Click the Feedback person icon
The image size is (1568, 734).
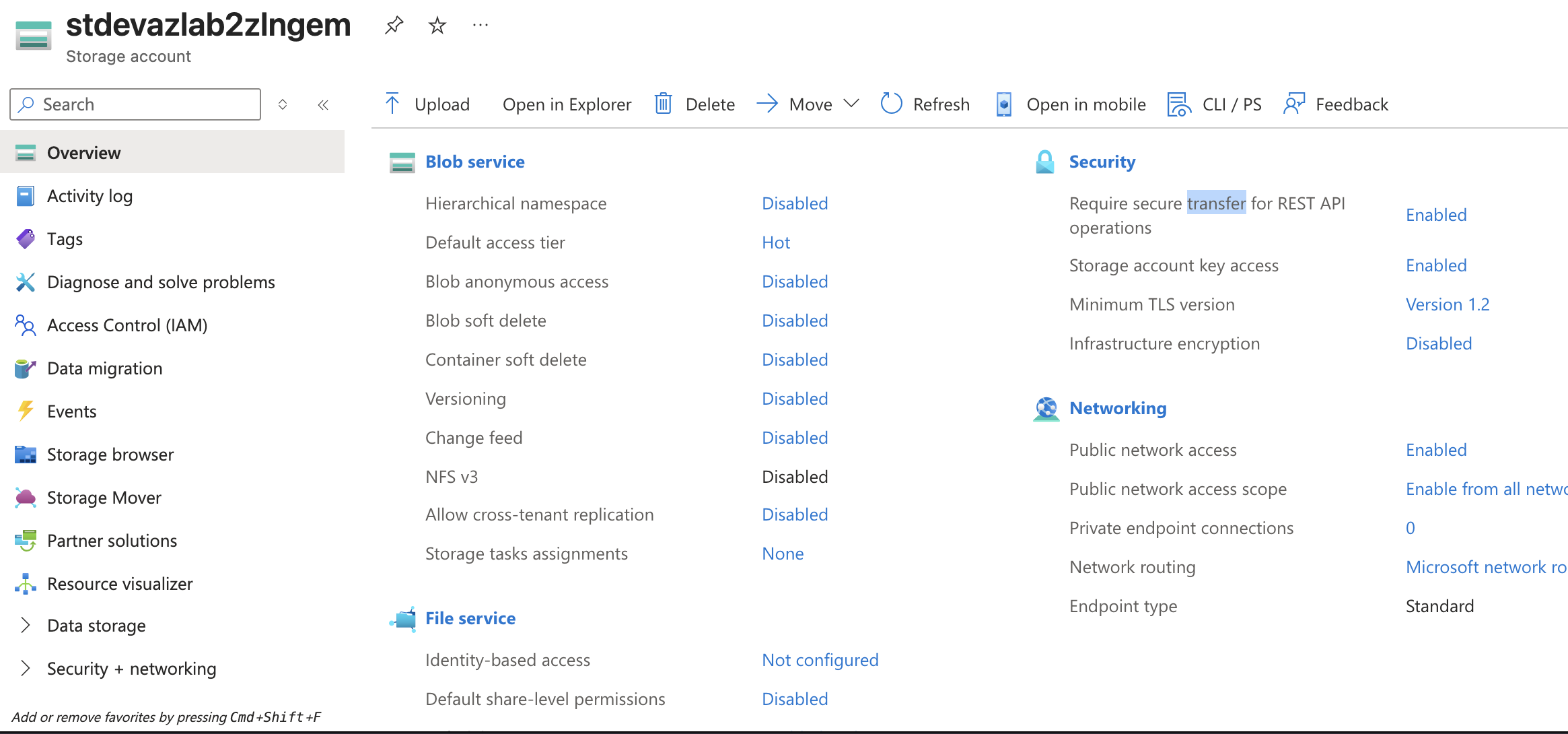point(1294,104)
